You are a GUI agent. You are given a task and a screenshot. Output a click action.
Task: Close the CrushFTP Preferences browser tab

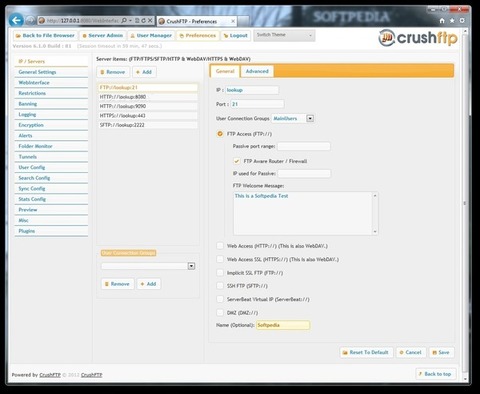233,21
